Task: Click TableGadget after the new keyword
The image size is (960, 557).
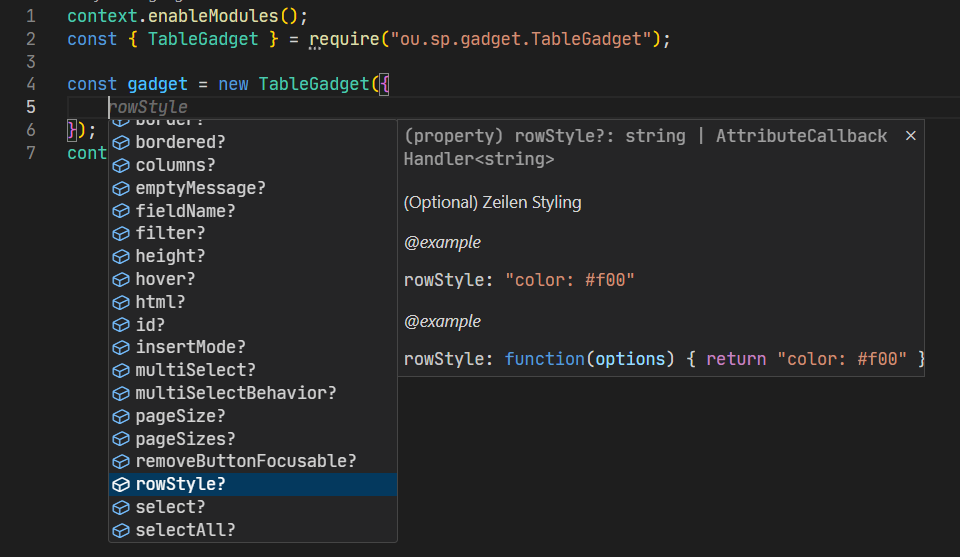Action: point(314,84)
